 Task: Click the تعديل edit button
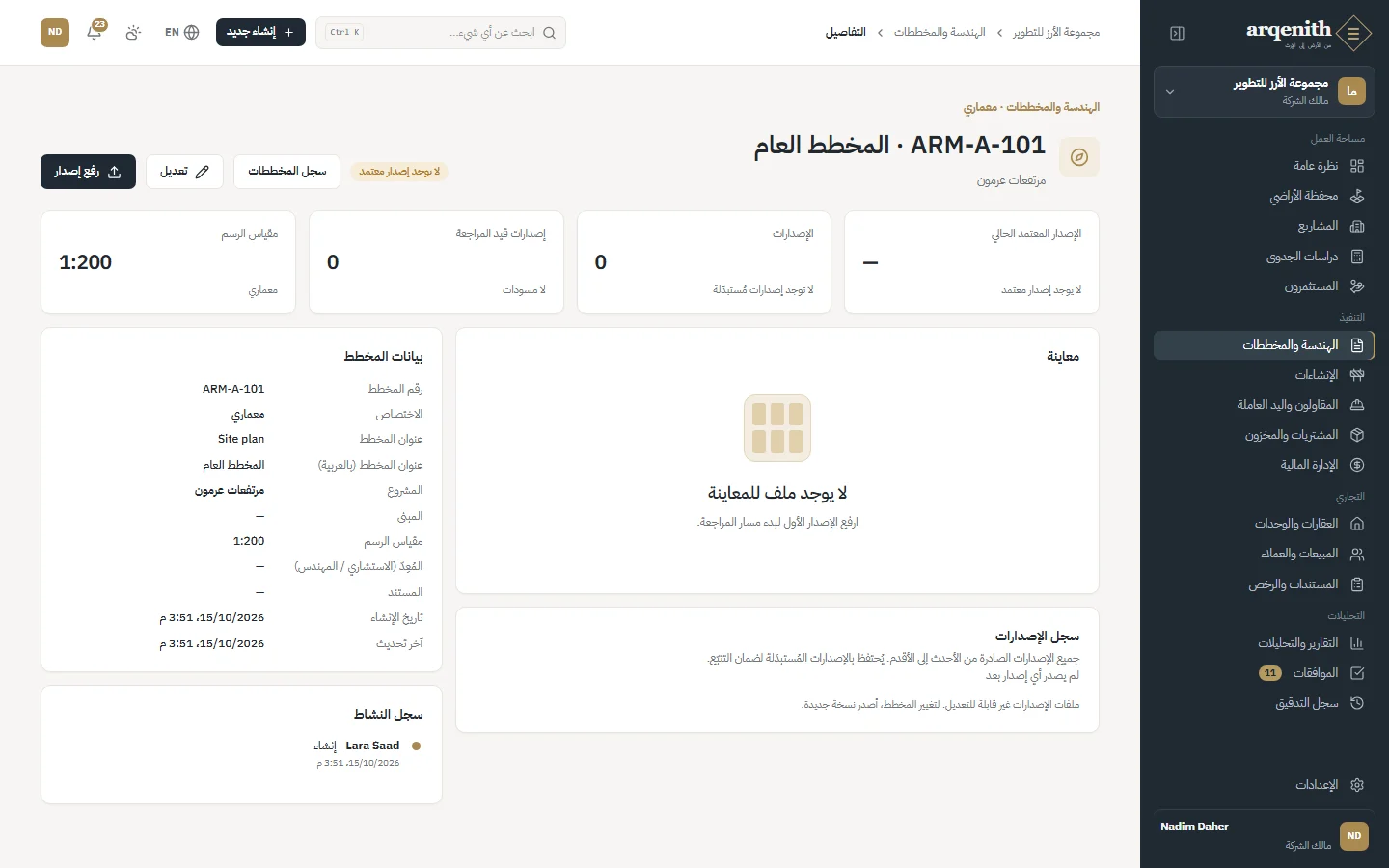[x=184, y=172]
